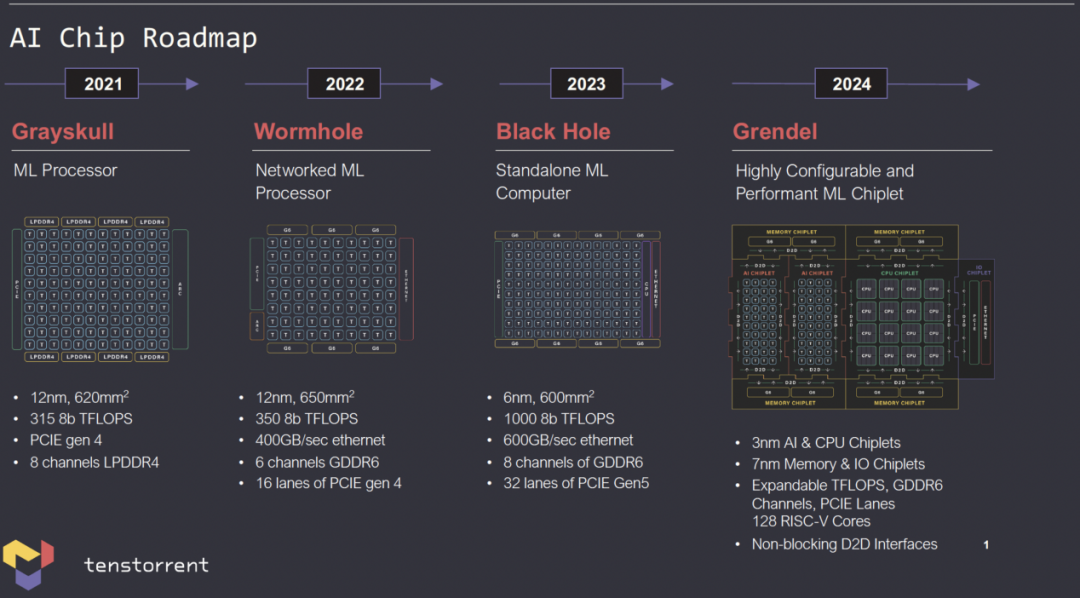Click the 12nm, 620mm² bullet
Image resolution: width=1080 pixels, height=598 pixels.
click(x=79, y=397)
